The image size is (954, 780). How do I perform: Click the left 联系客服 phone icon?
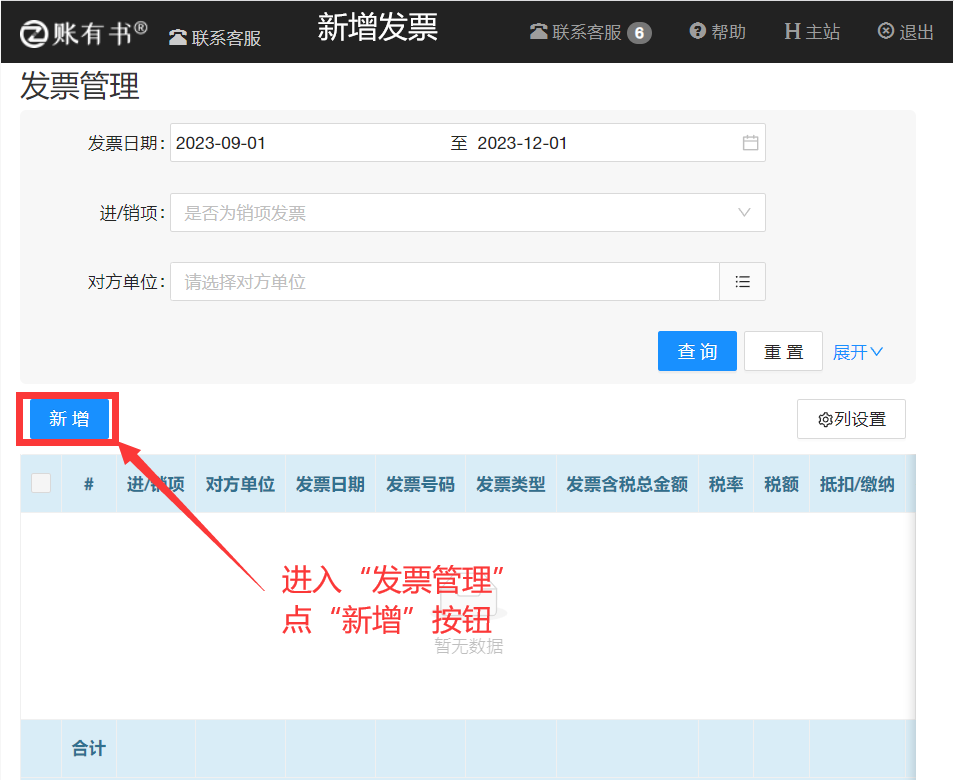click(178, 38)
